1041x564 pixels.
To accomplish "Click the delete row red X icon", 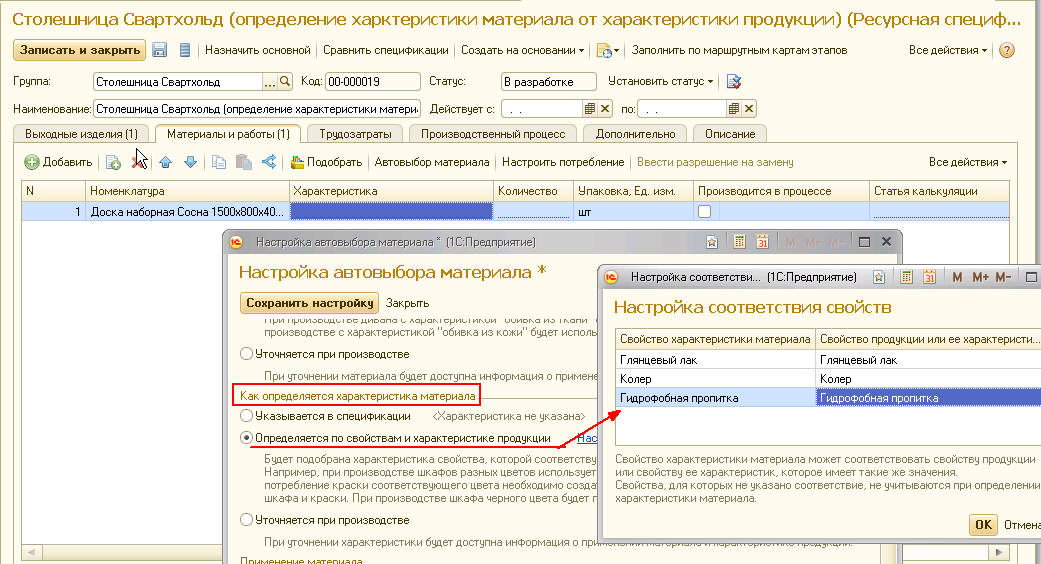I will [x=139, y=162].
